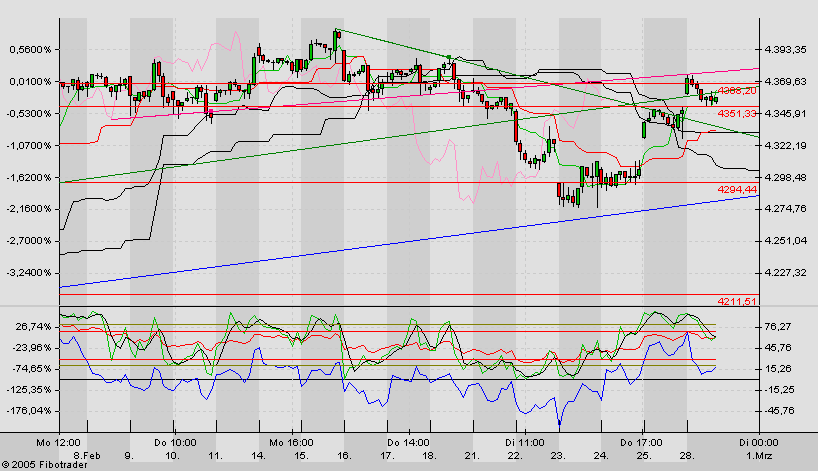The image size is (818, 471).
Task: Click the 4.345,91 price label
Action: point(785,114)
